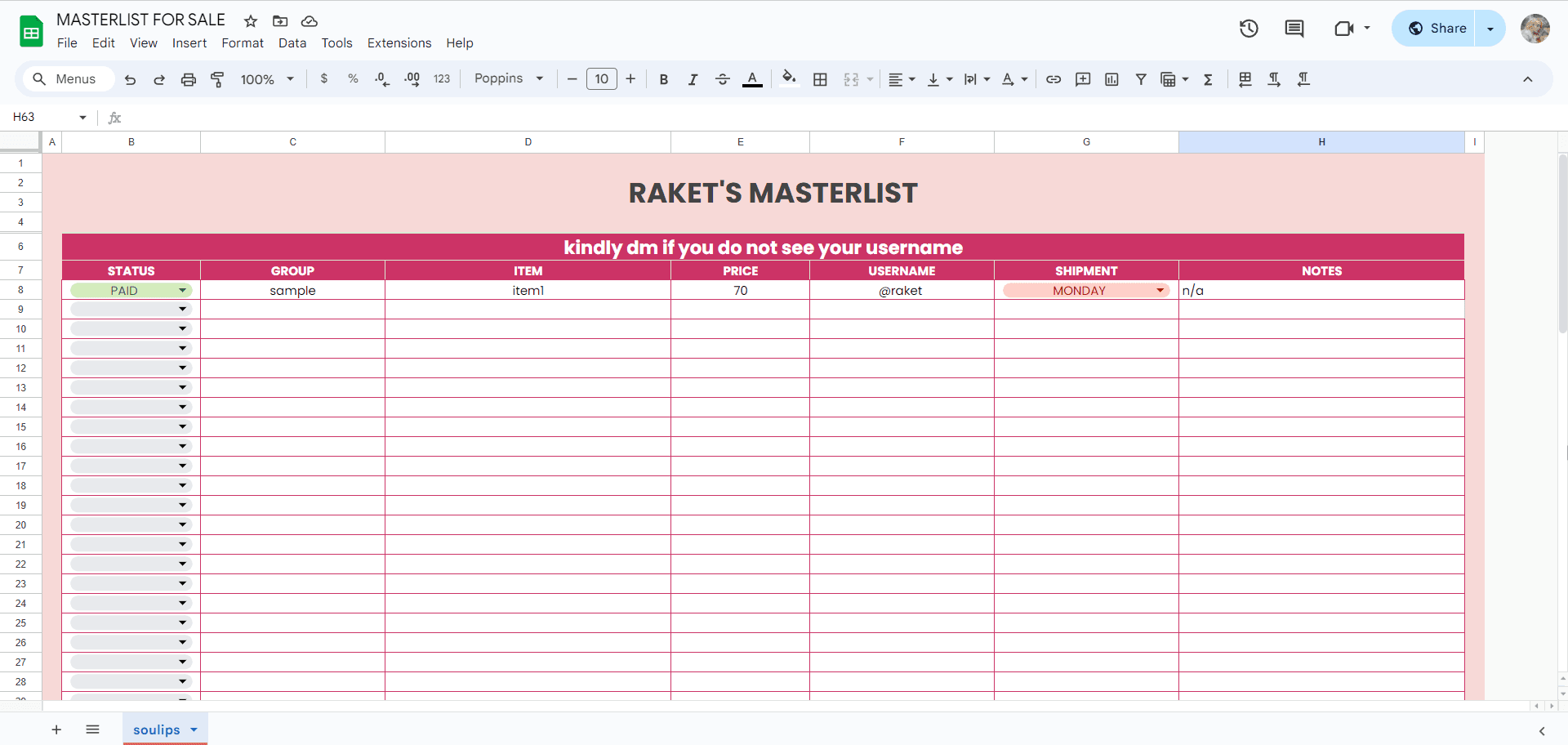Open the version history clock icon
Viewport: 1568px width, 745px height.
coord(1249,29)
